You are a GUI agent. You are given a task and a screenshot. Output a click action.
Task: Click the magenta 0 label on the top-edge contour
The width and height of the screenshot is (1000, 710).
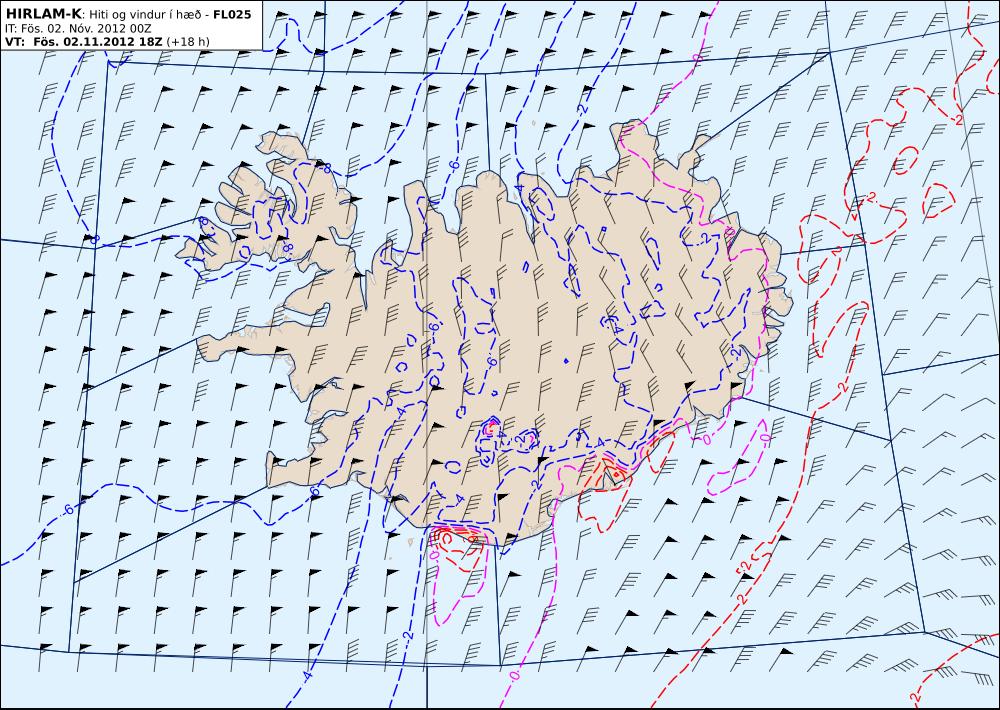coord(696,59)
